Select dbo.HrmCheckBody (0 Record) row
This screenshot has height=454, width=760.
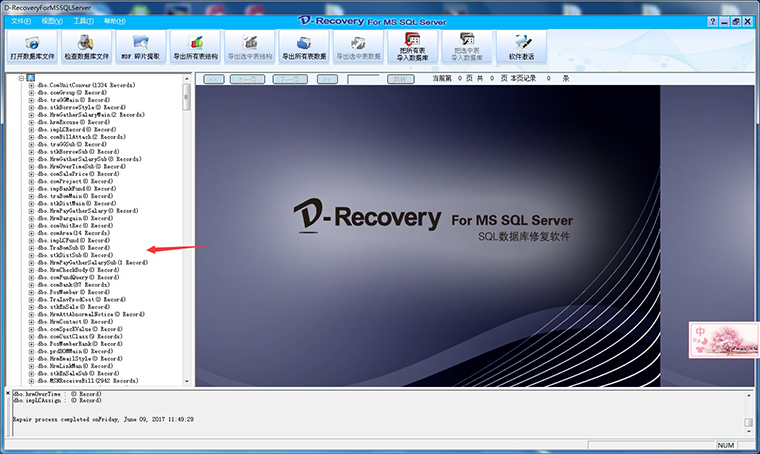78,270
